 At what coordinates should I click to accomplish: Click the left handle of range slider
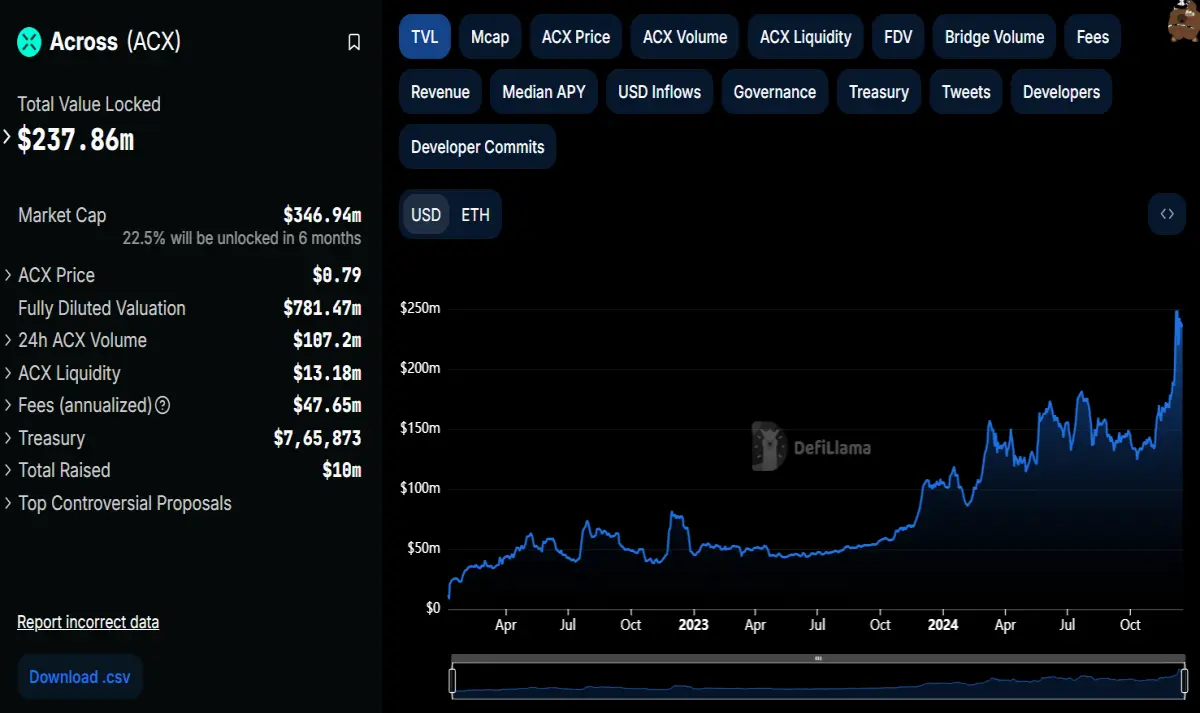pyautogui.click(x=452, y=681)
